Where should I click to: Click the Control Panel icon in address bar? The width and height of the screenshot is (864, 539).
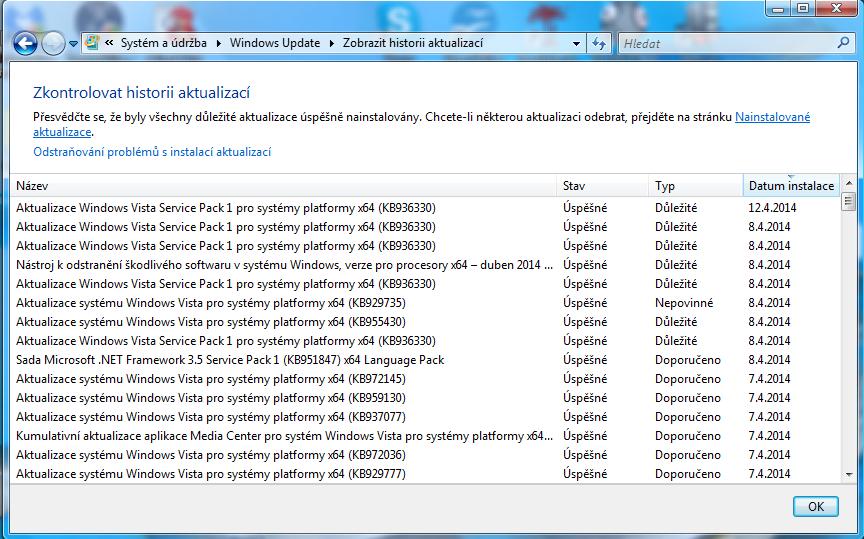pos(93,43)
